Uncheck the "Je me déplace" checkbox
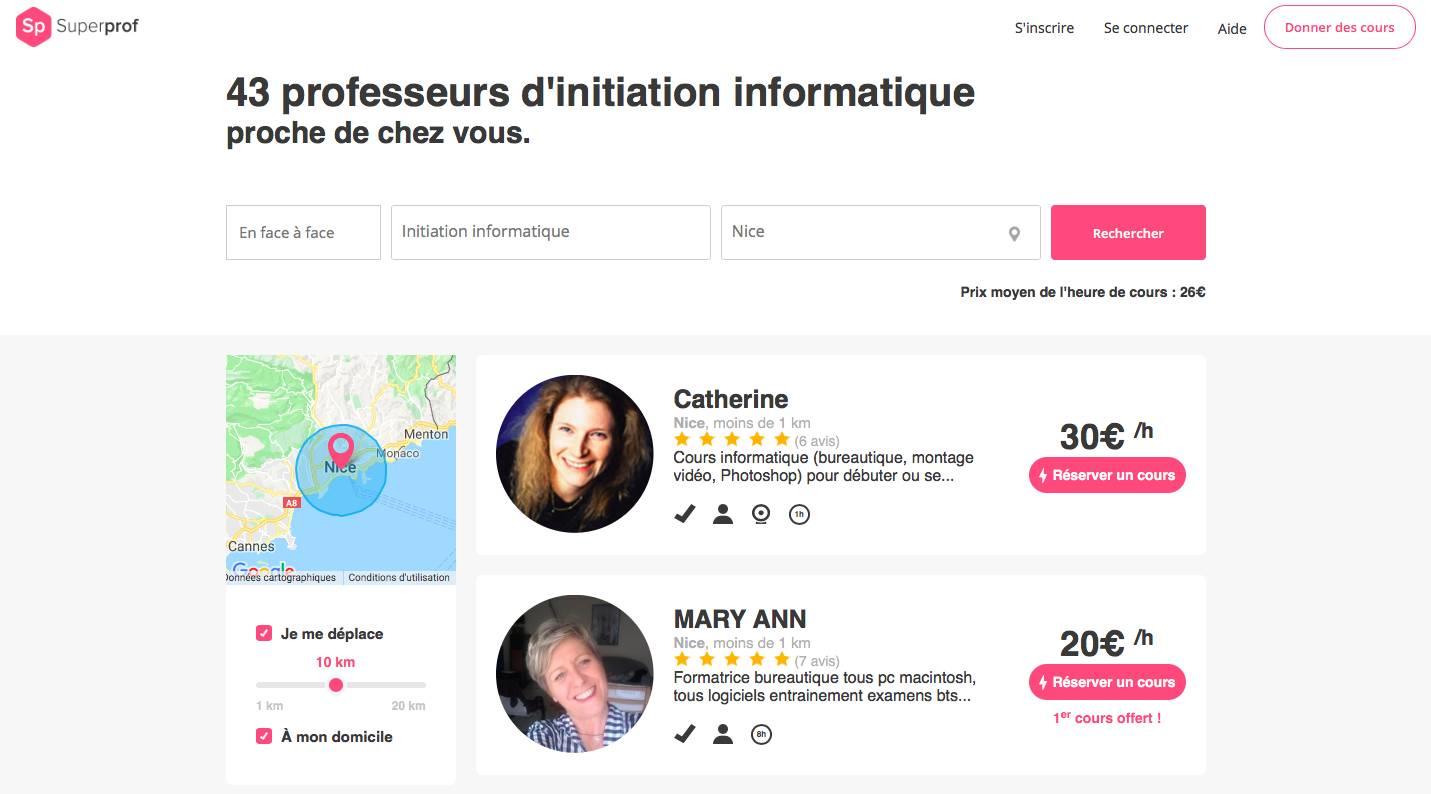This screenshot has height=794, width=1431. tap(264, 633)
